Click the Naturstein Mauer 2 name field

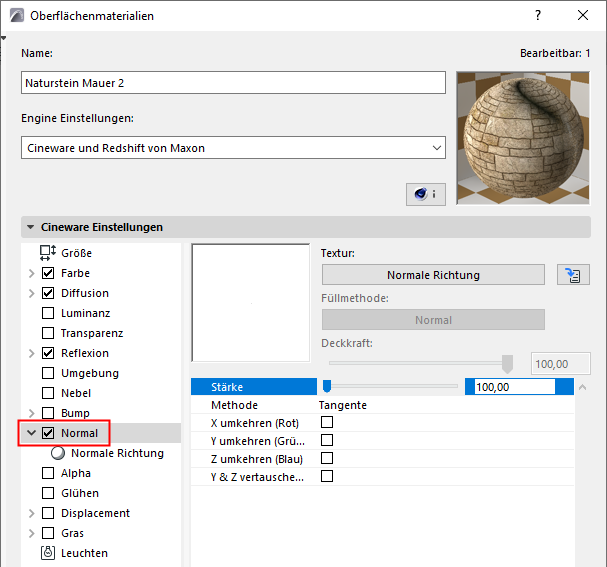coord(233,82)
